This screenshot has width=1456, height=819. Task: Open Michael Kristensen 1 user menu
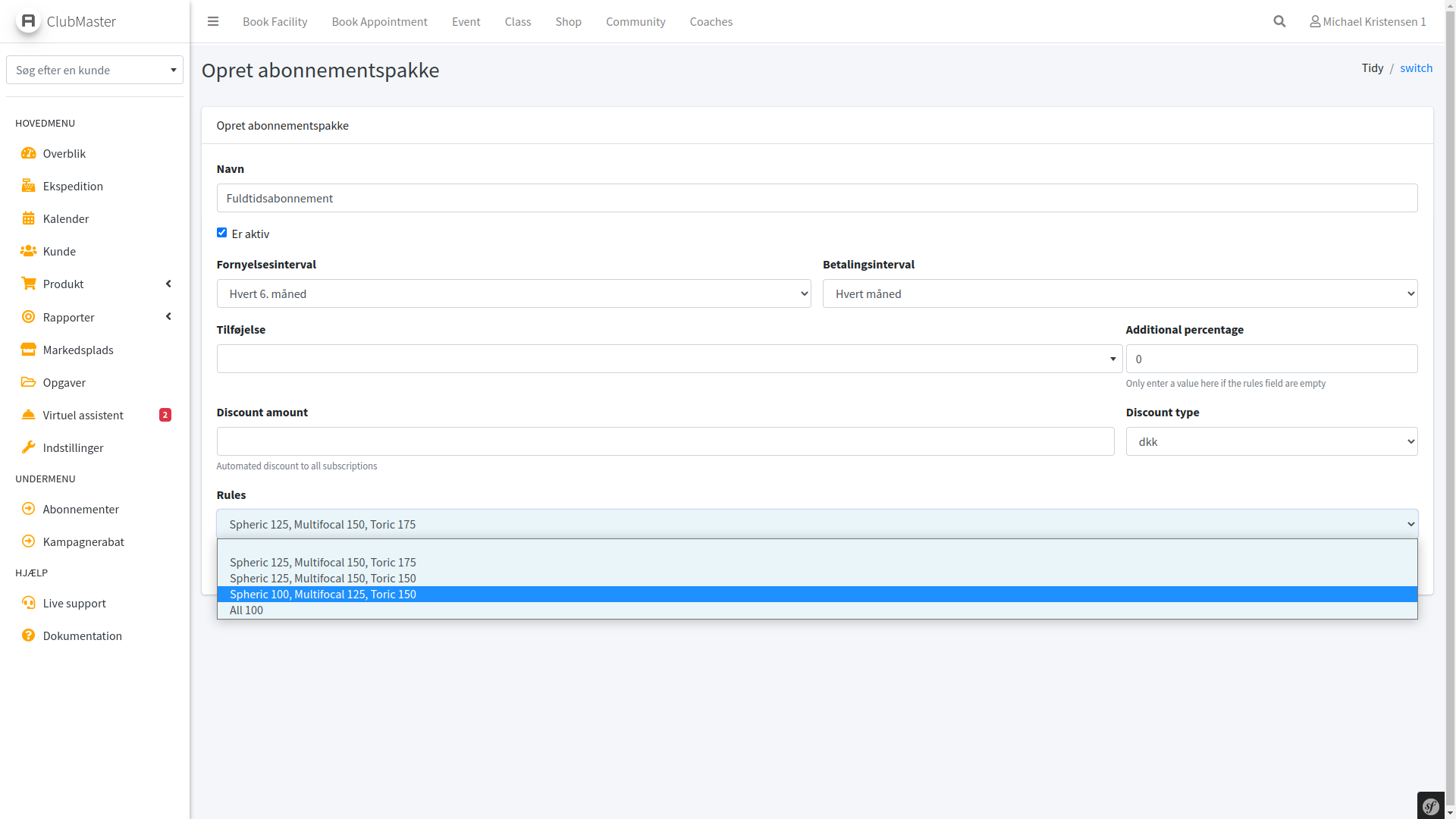(x=1367, y=21)
